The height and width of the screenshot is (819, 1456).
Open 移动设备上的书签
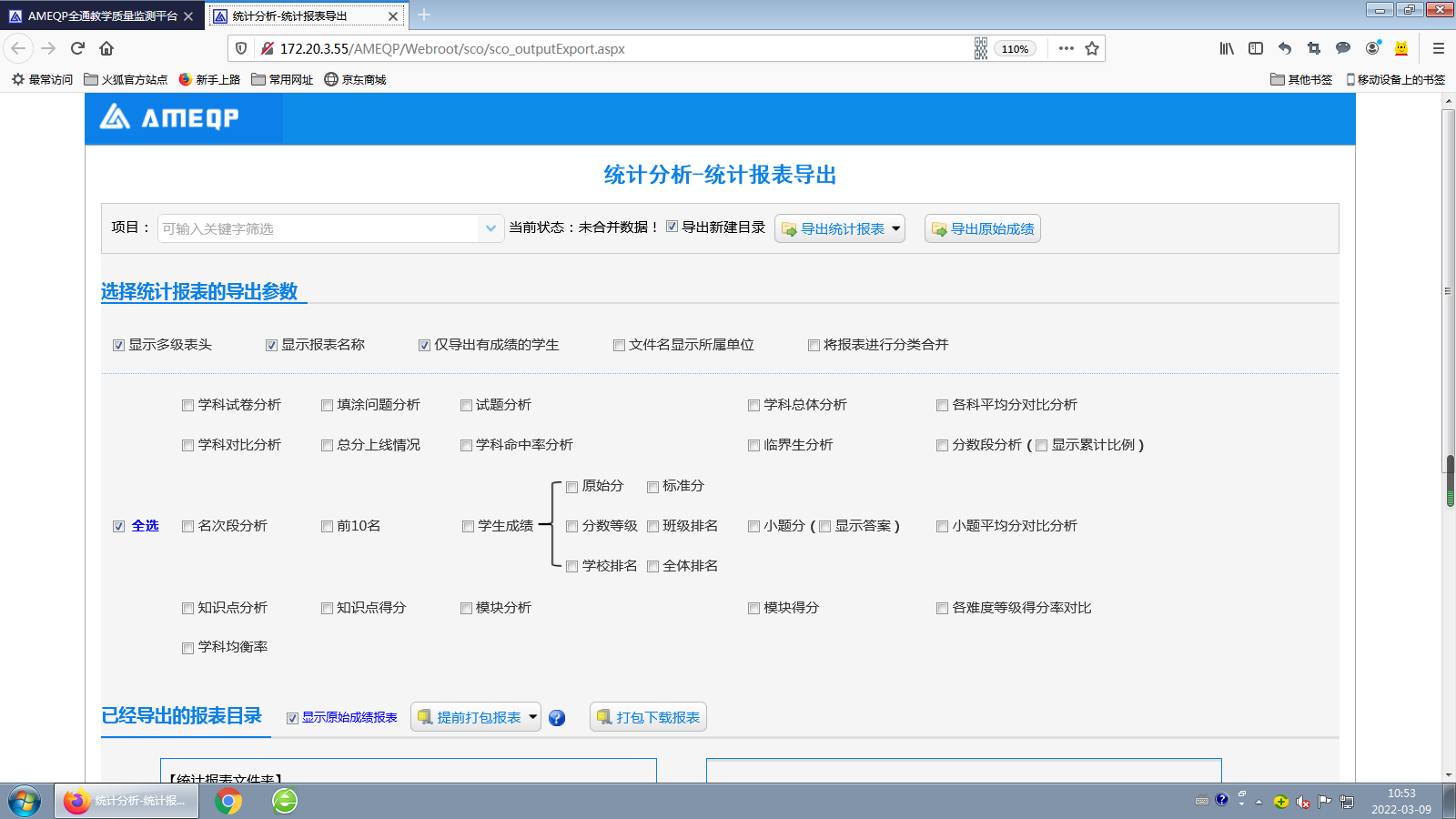(1396, 79)
